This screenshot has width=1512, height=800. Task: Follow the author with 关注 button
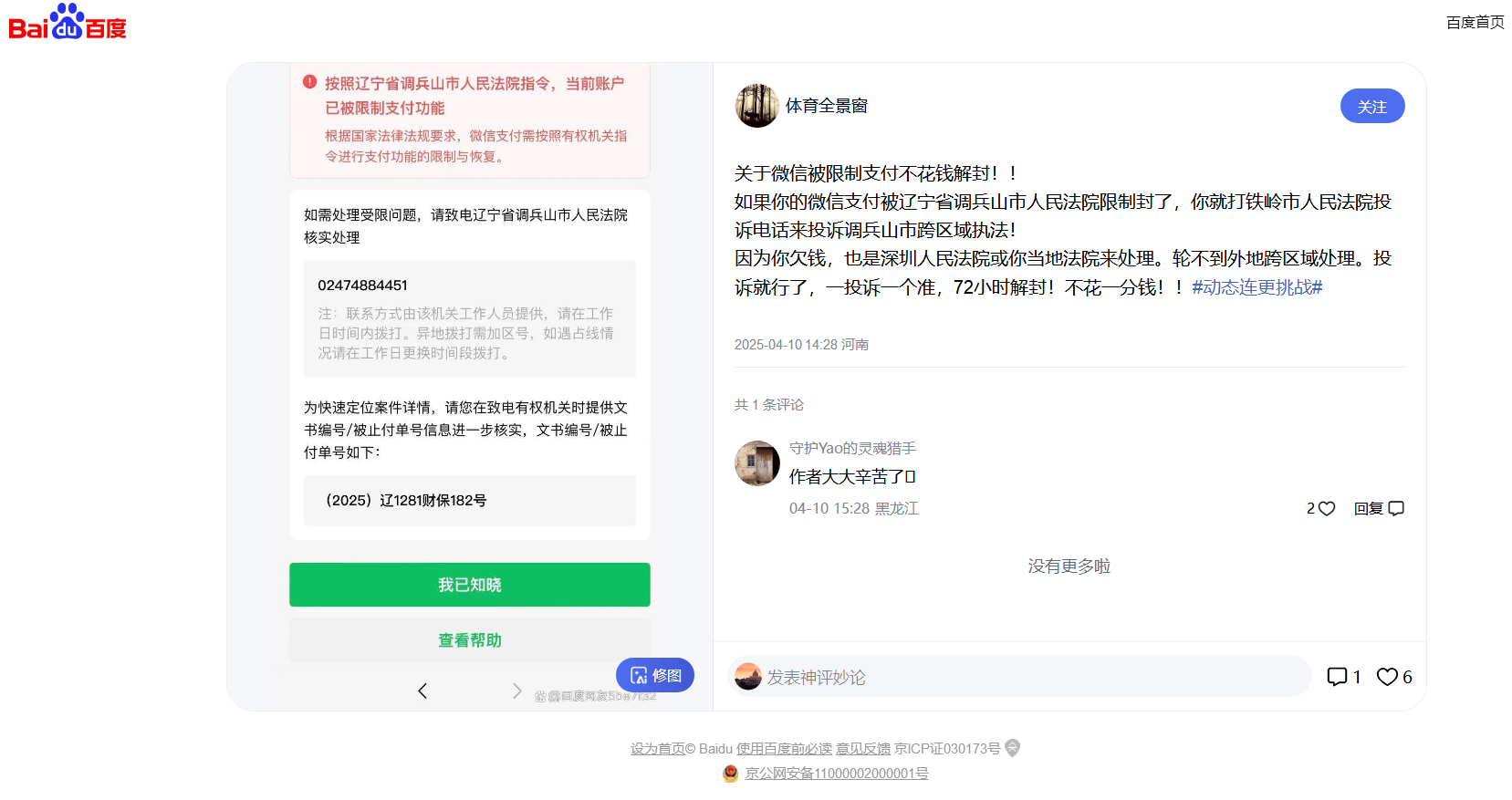pyautogui.click(x=1371, y=106)
